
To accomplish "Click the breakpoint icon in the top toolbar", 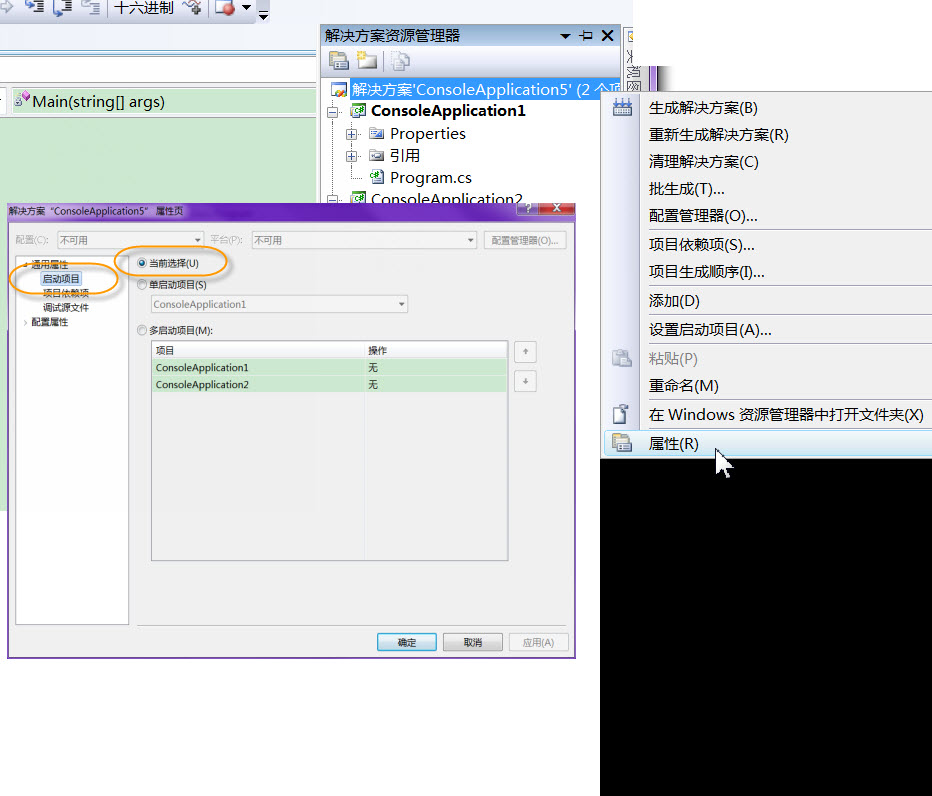I will (x=225, y=8).
